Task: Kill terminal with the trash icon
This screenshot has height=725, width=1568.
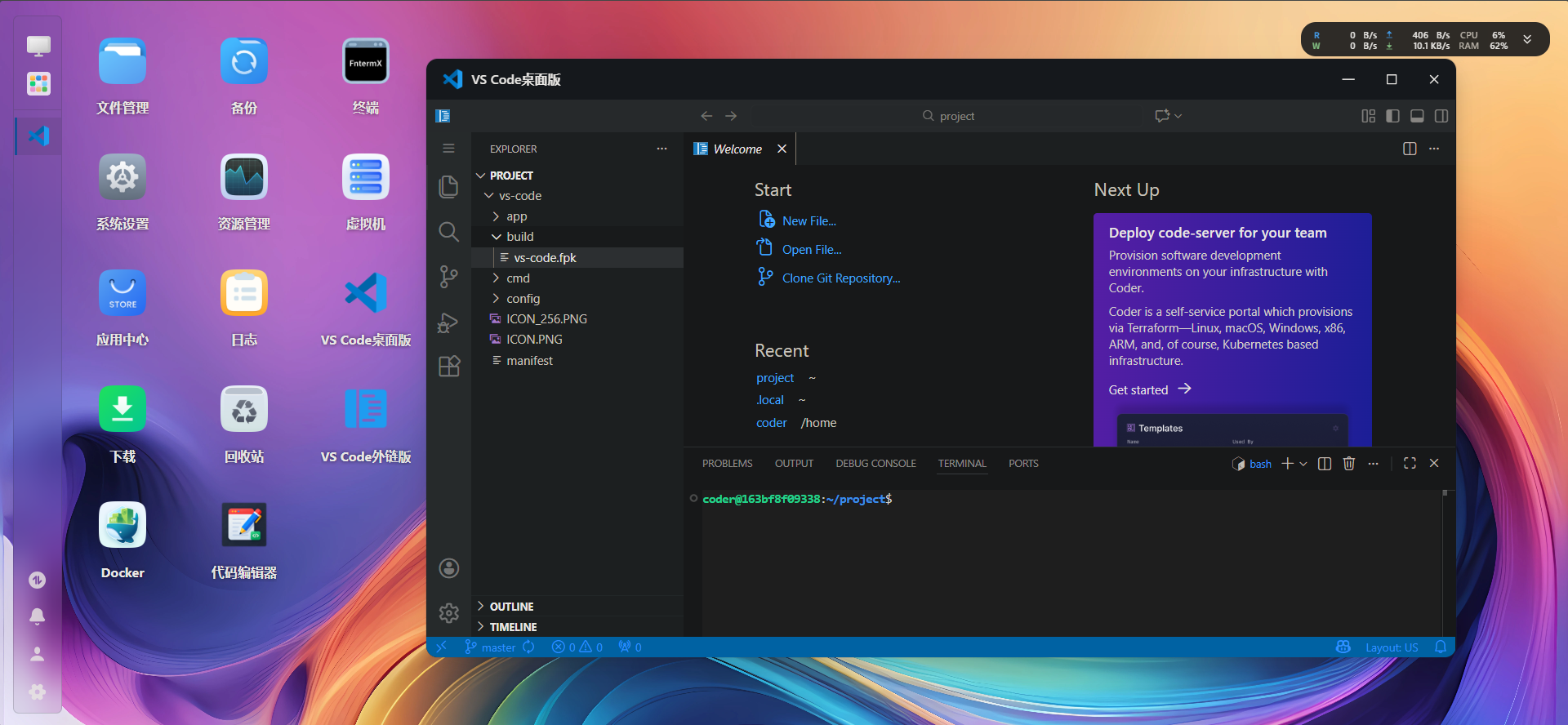Action: pos(1348,464)
